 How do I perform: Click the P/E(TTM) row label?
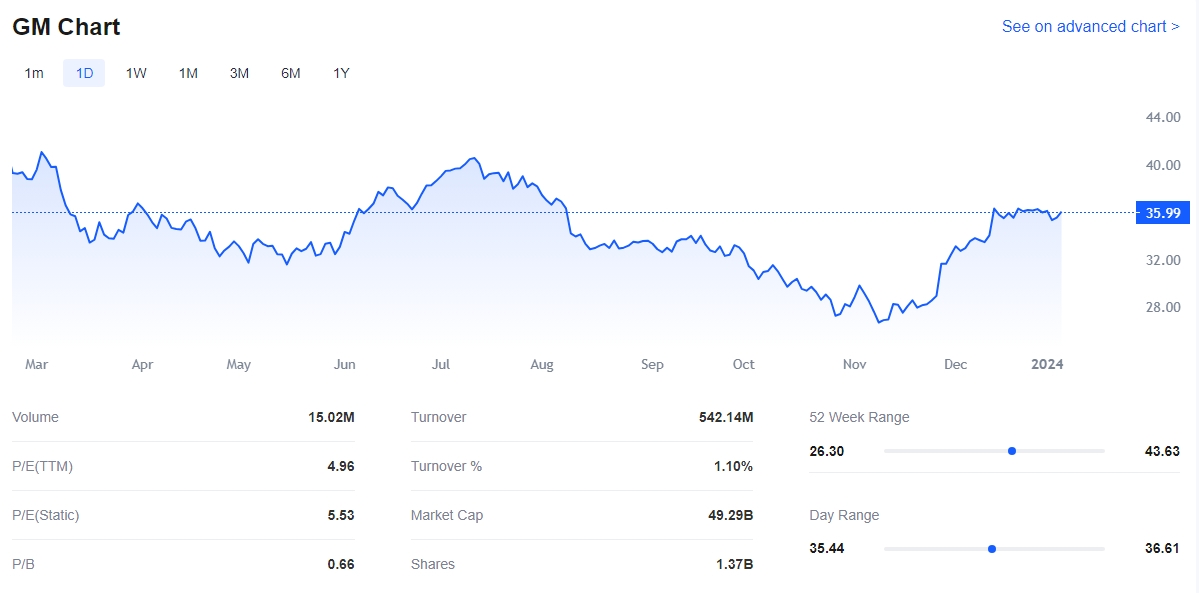click(42, 466)
